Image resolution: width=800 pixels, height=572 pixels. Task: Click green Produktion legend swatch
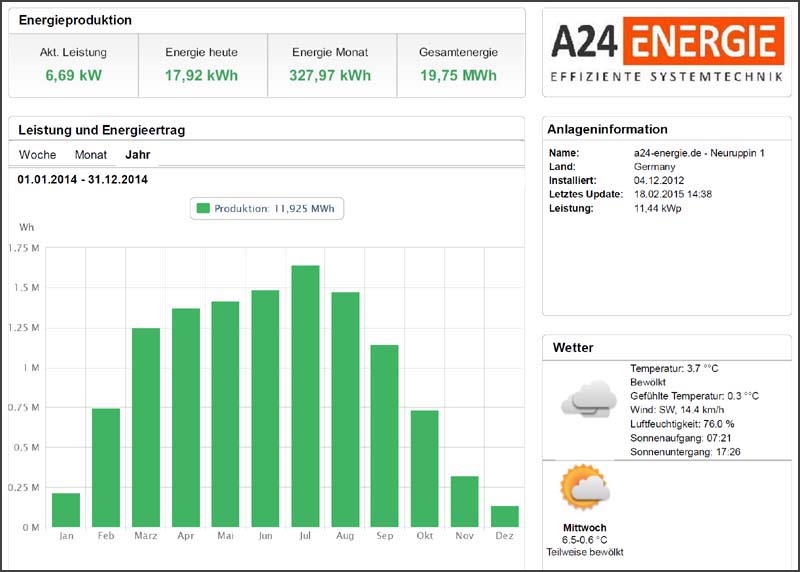point(203,208)
